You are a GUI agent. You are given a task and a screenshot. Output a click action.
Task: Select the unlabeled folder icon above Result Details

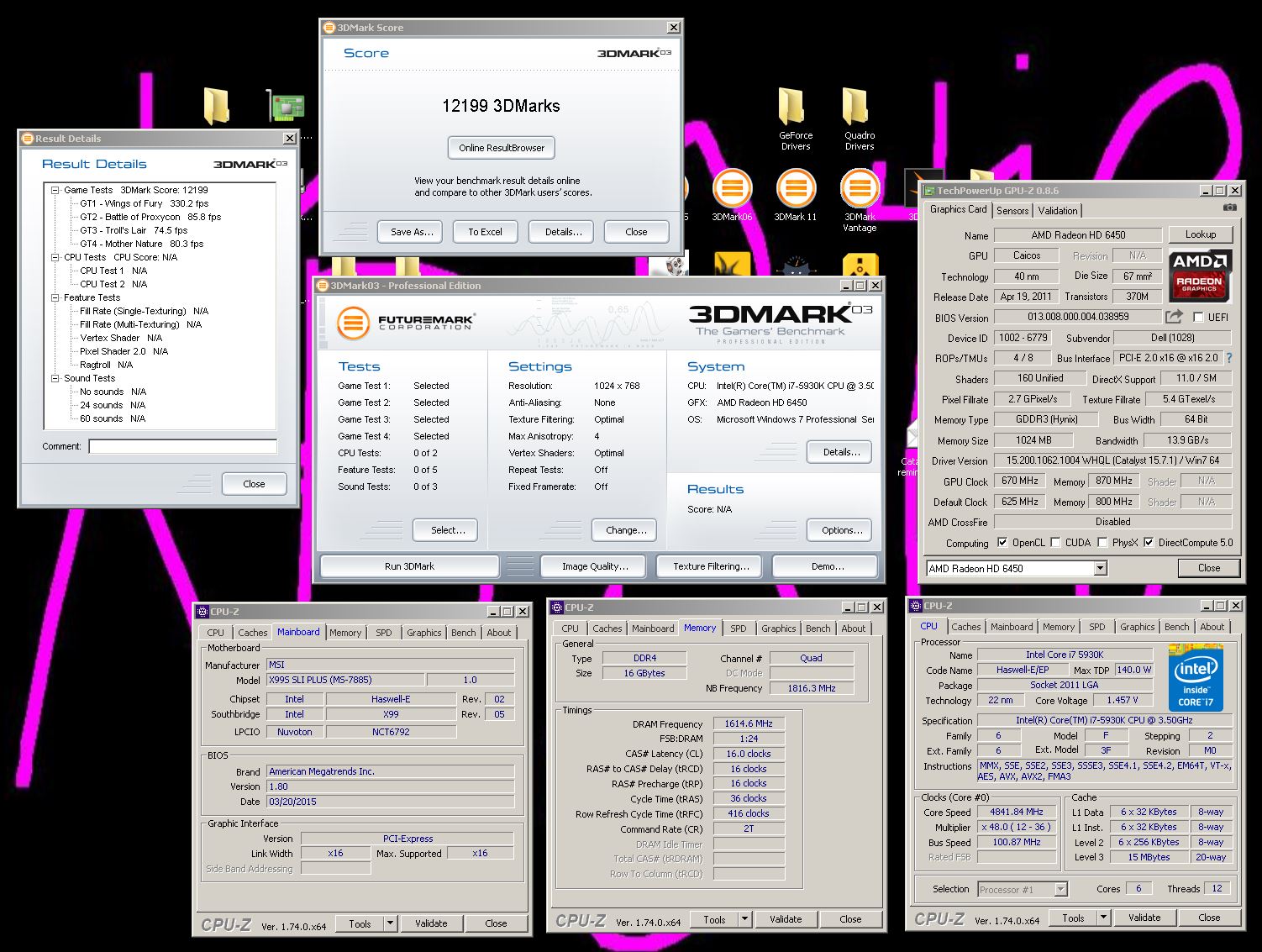[x=217, y=106]
